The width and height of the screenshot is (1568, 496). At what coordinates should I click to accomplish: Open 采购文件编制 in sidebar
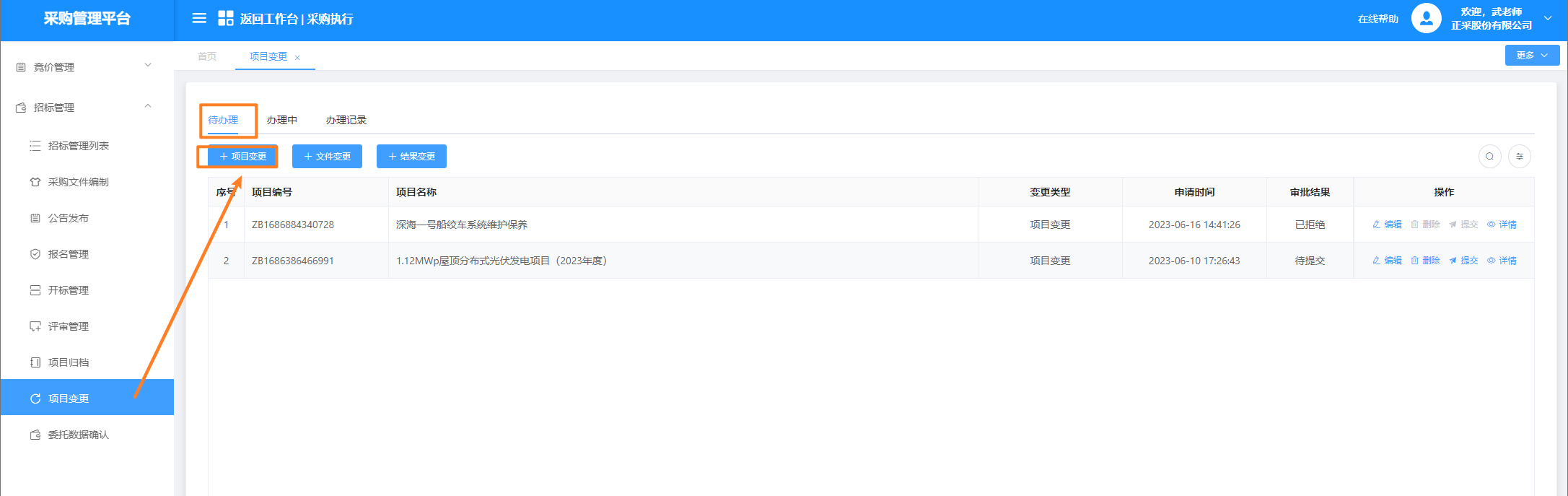point(78,182)
